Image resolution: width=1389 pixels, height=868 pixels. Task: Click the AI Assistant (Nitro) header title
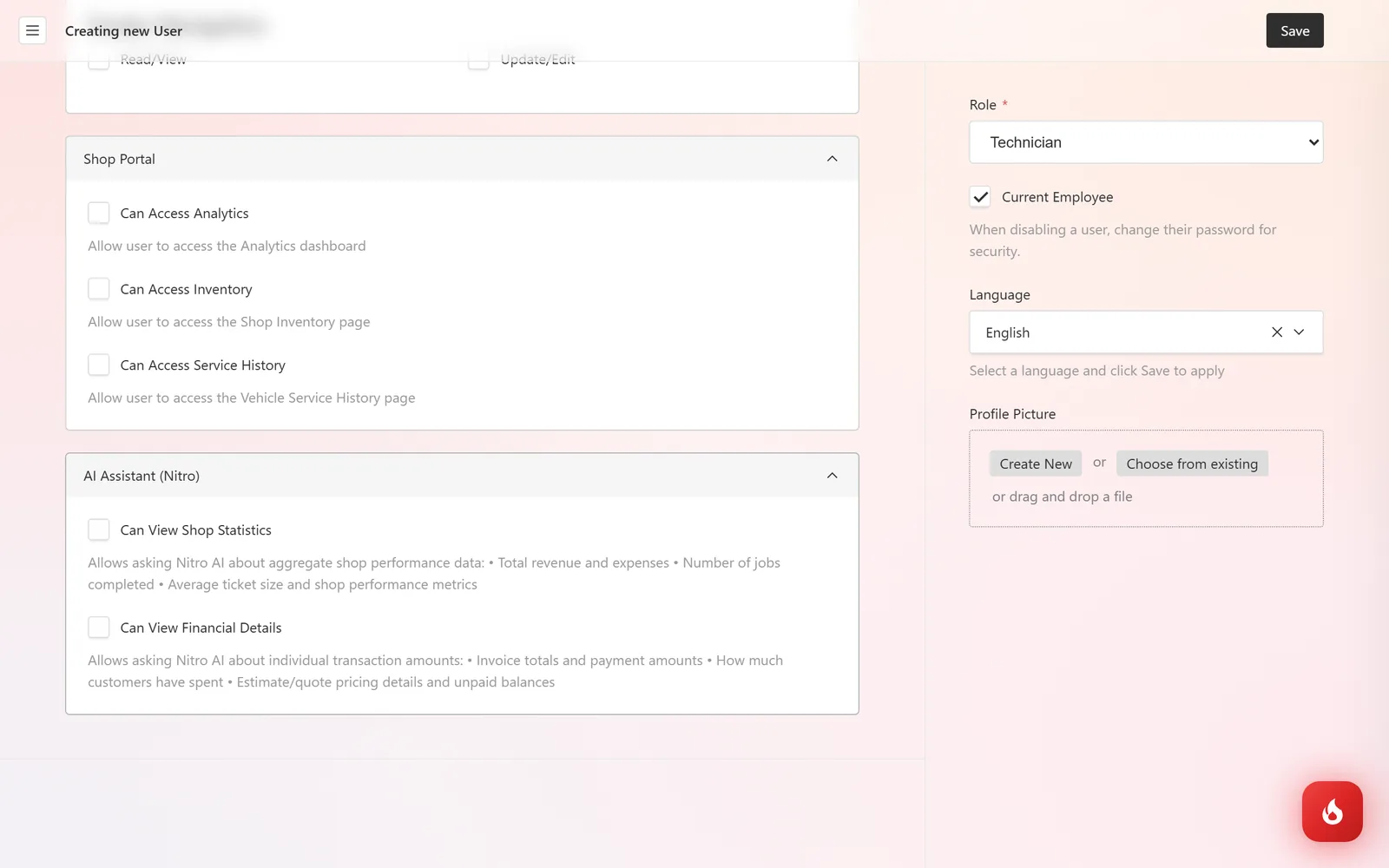(142, 476)
